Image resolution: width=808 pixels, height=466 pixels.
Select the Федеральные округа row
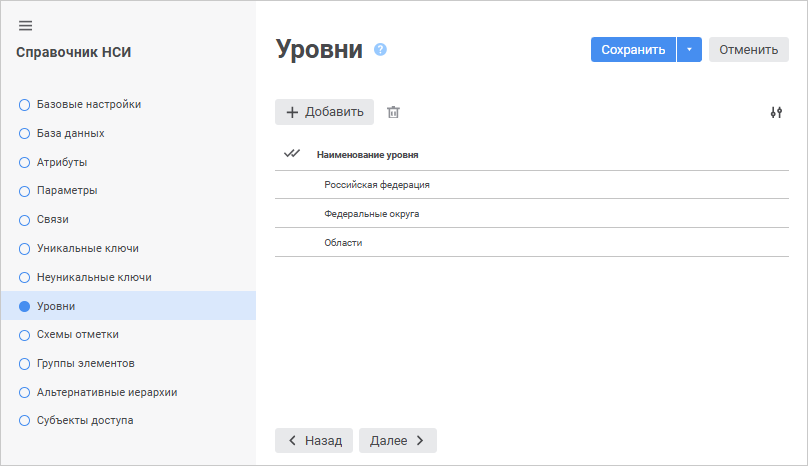371,214
